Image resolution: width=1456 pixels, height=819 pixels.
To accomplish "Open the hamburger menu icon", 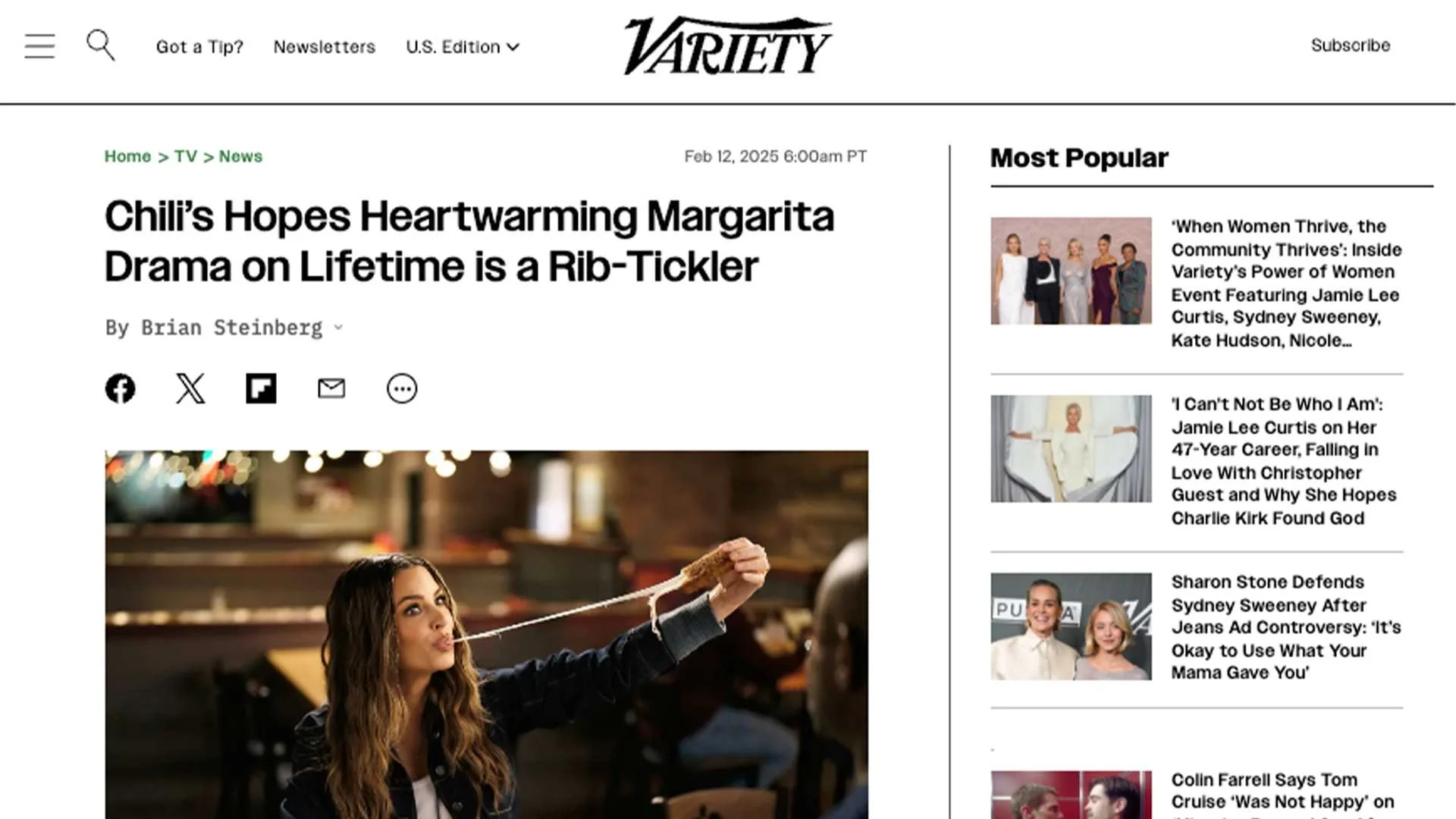I will [x=39, y=46].
